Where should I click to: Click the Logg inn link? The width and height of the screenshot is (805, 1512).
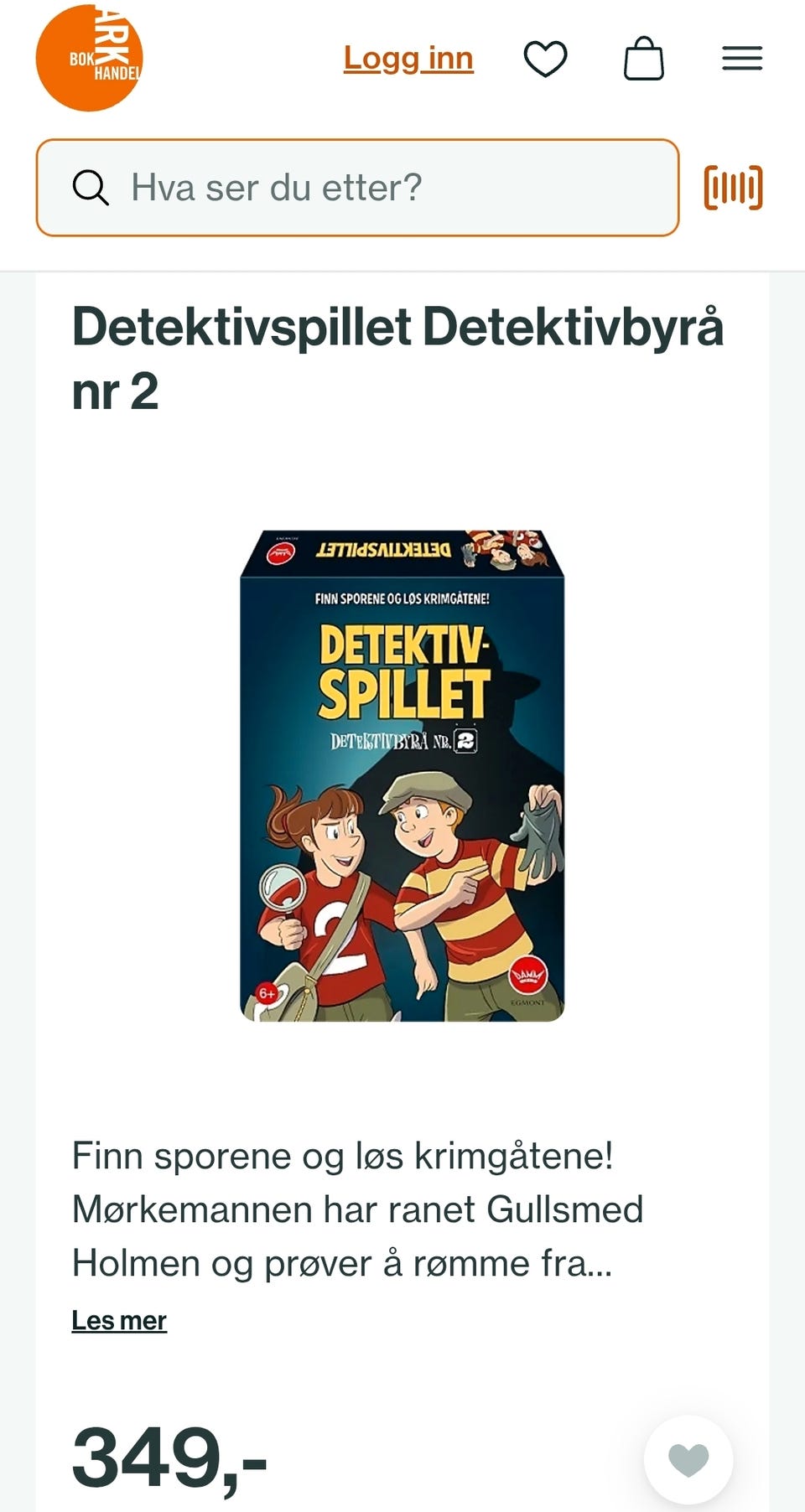click(x=408, y=59)
